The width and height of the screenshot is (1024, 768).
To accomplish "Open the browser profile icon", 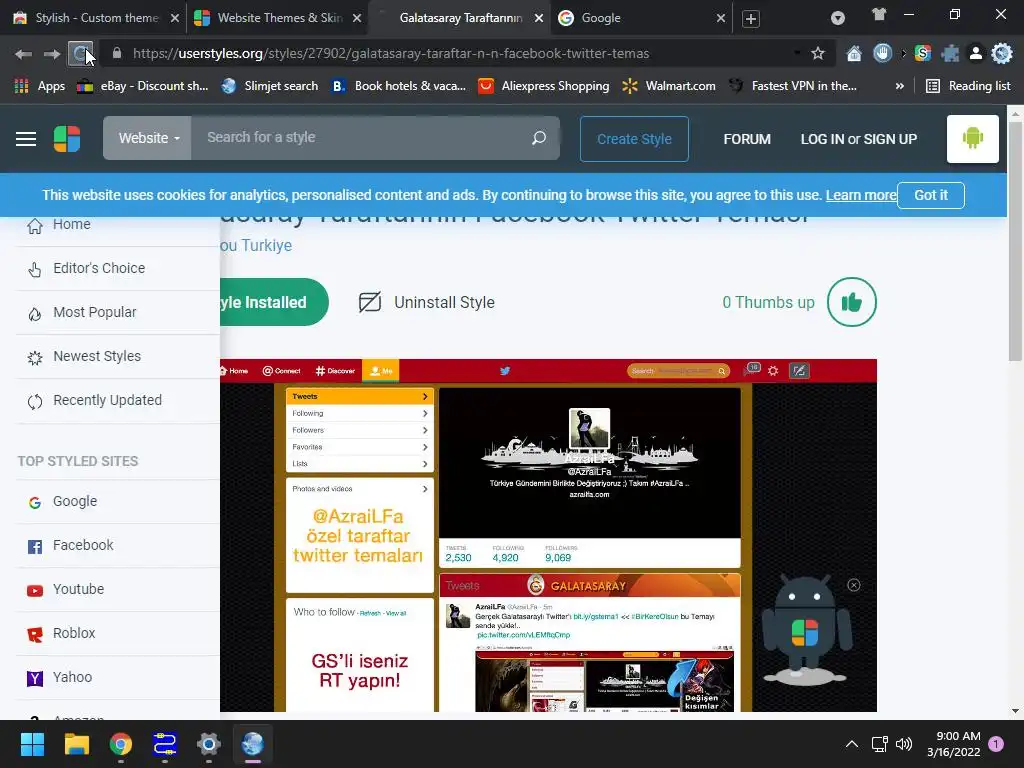I will [976, 54].
